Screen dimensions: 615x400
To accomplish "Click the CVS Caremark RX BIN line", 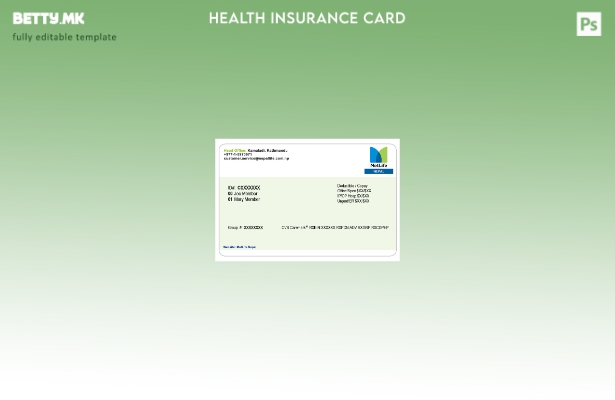I will point(335,227).
